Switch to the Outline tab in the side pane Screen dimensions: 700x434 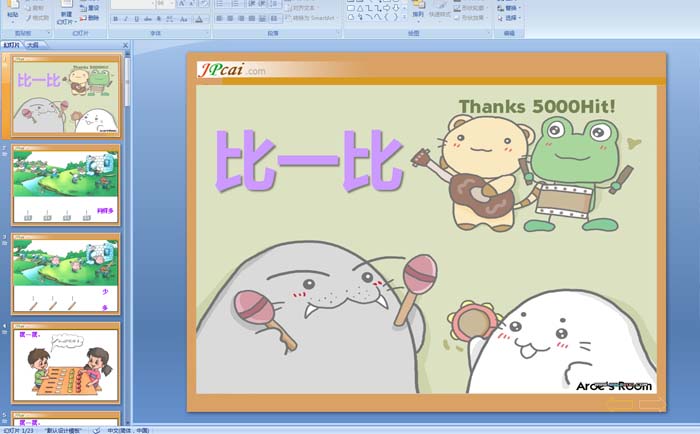pyautogui.click(x=33, y=45)
